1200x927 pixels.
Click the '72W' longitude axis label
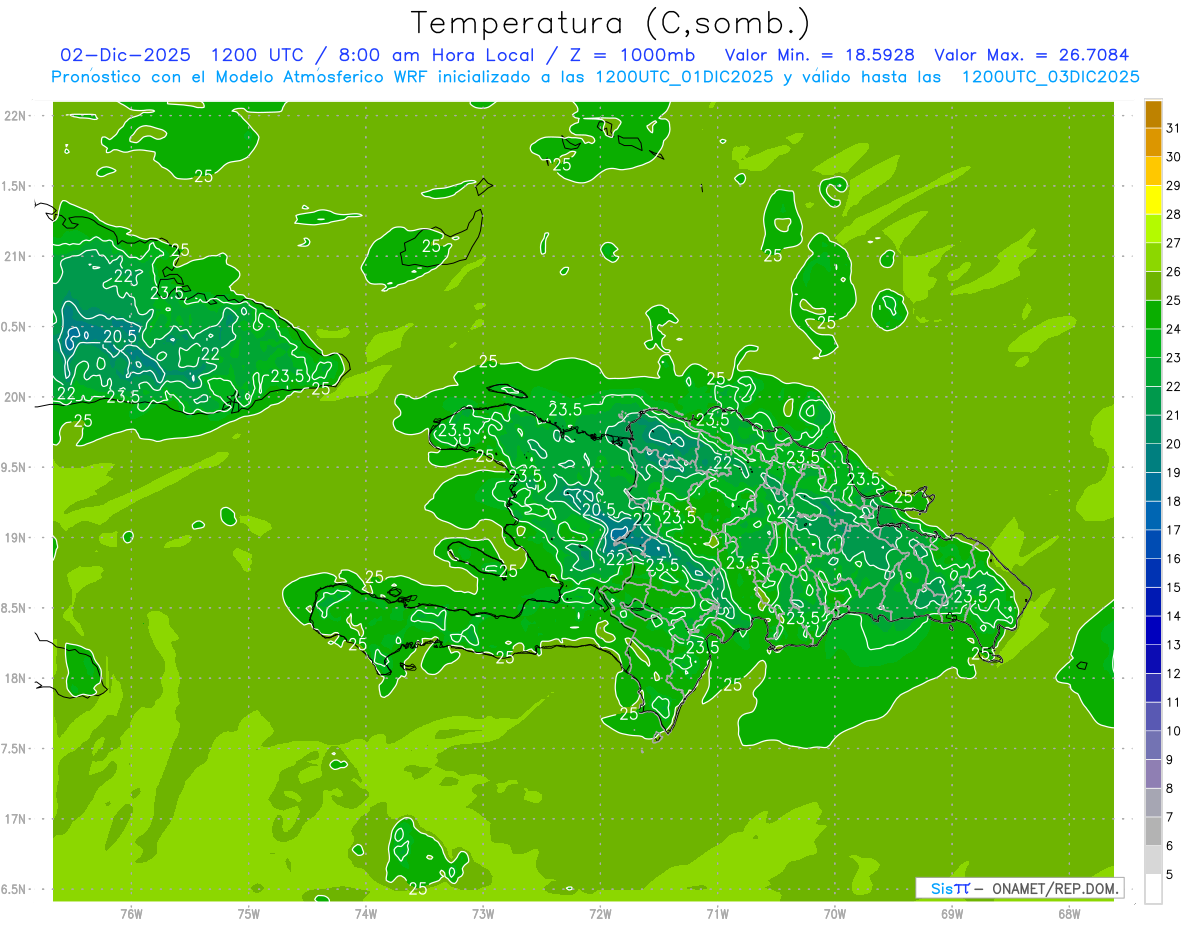coord(600,913)
